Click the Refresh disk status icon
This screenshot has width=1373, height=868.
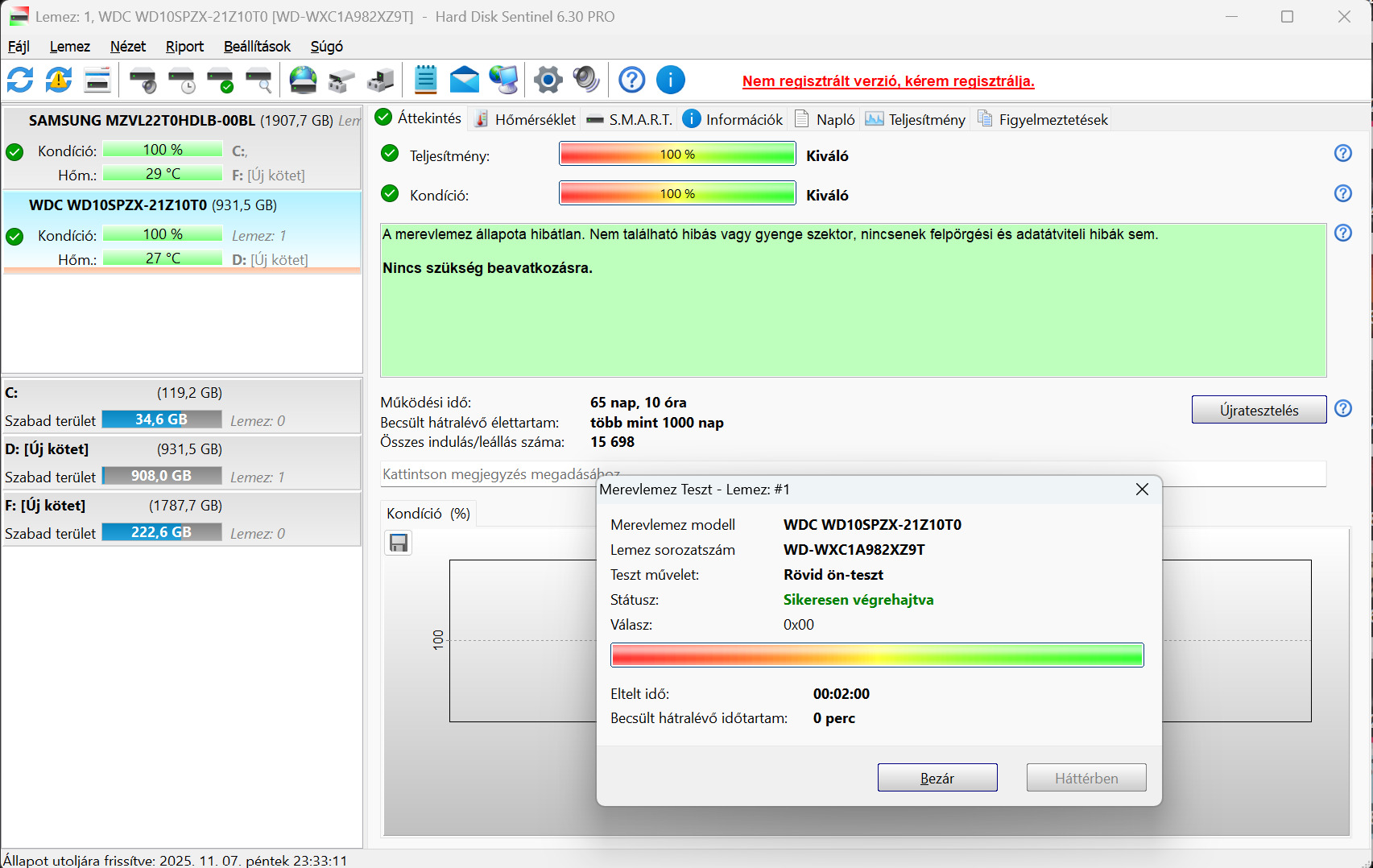tap(20, 80)
